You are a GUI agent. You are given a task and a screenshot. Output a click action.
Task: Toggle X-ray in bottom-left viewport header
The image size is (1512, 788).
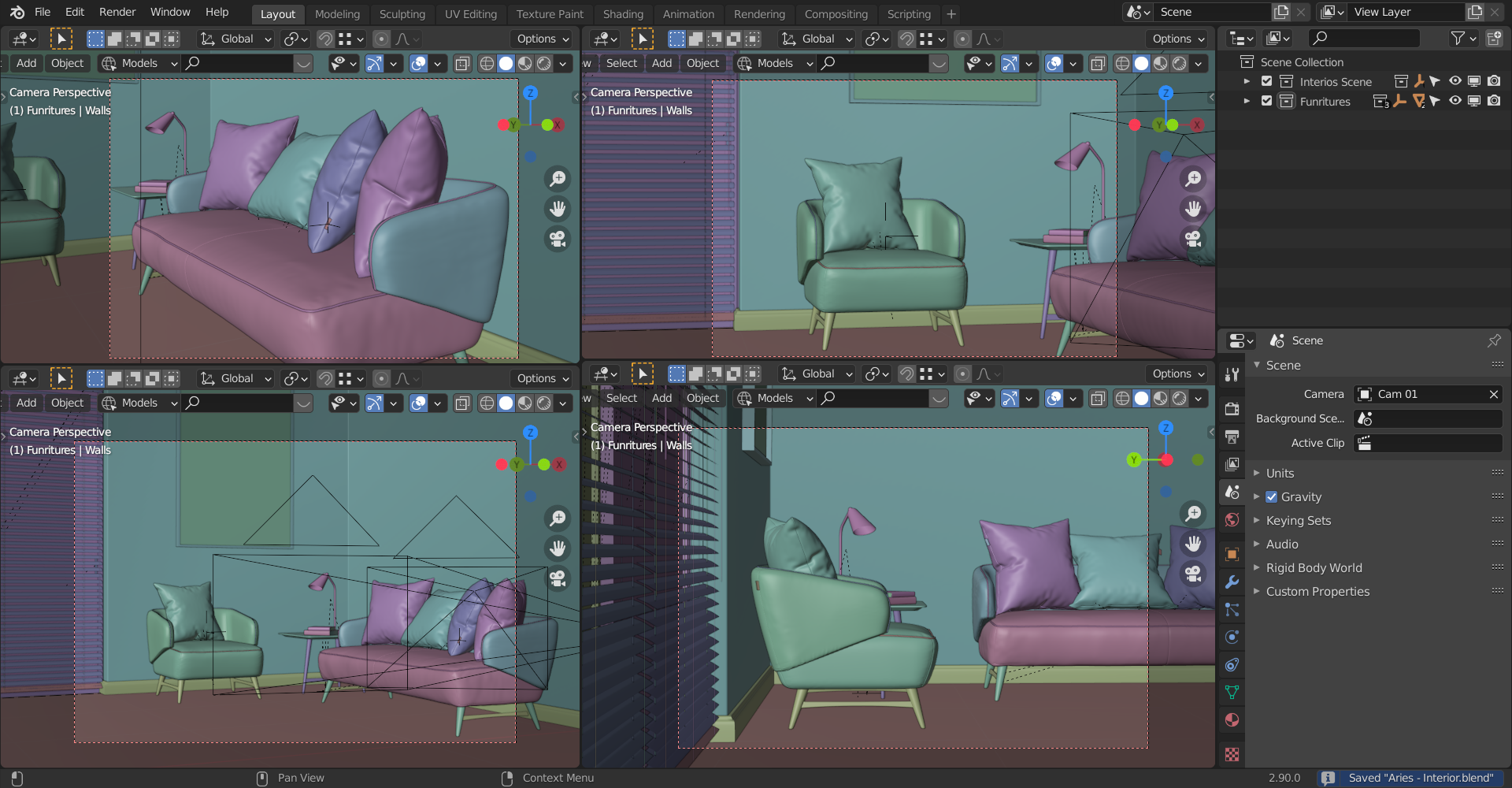462,403
